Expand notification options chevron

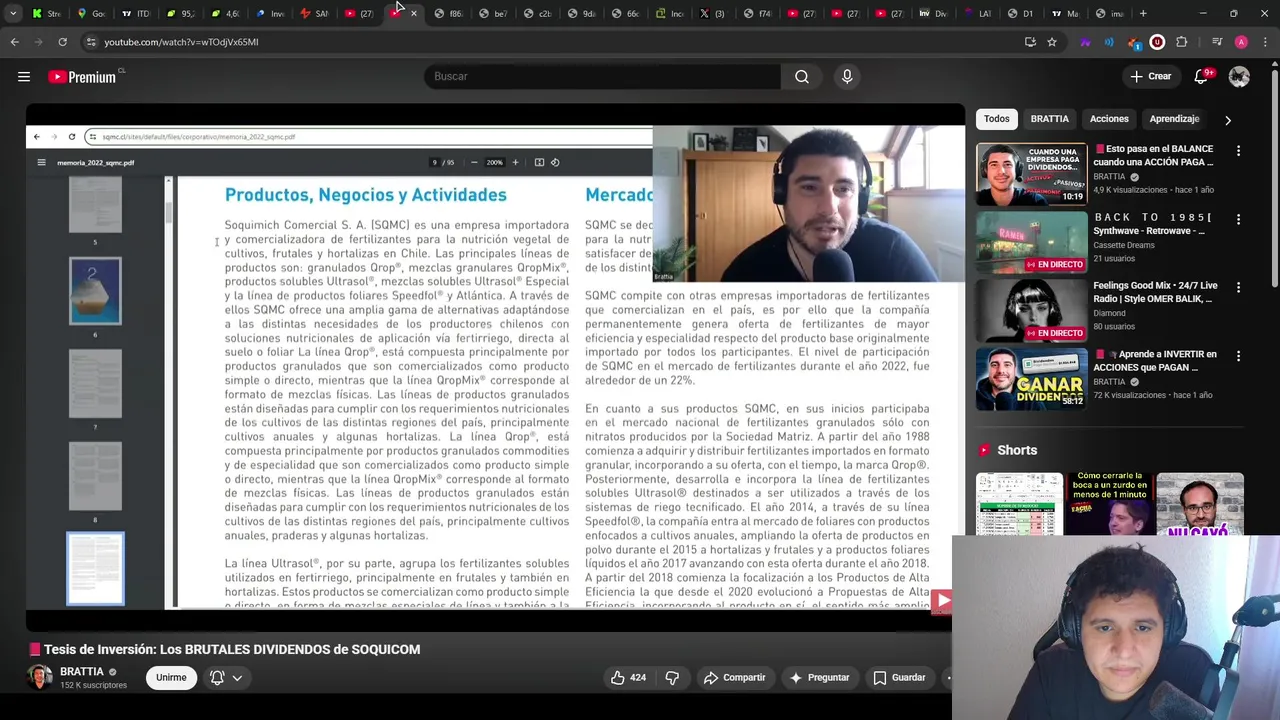[237, 678]
